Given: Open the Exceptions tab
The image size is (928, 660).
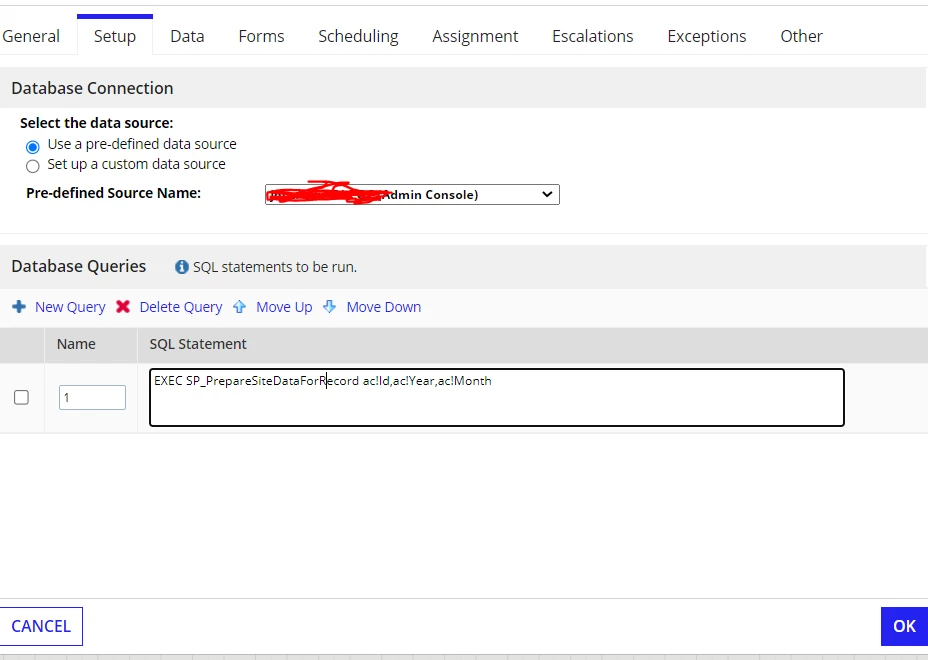Looking at the screenshot, I should (x=707, y=36).
